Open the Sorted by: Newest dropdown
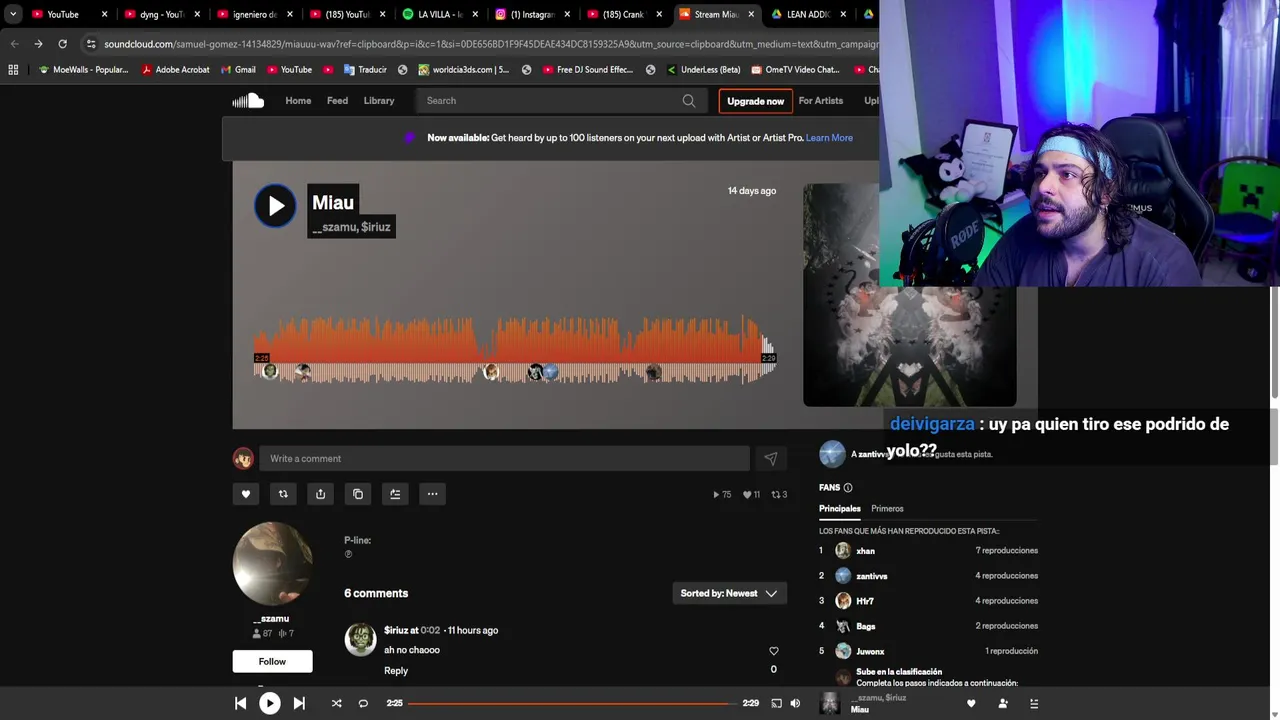The width and height of the screenshot is (1280, 720). [x=729, y=593]
